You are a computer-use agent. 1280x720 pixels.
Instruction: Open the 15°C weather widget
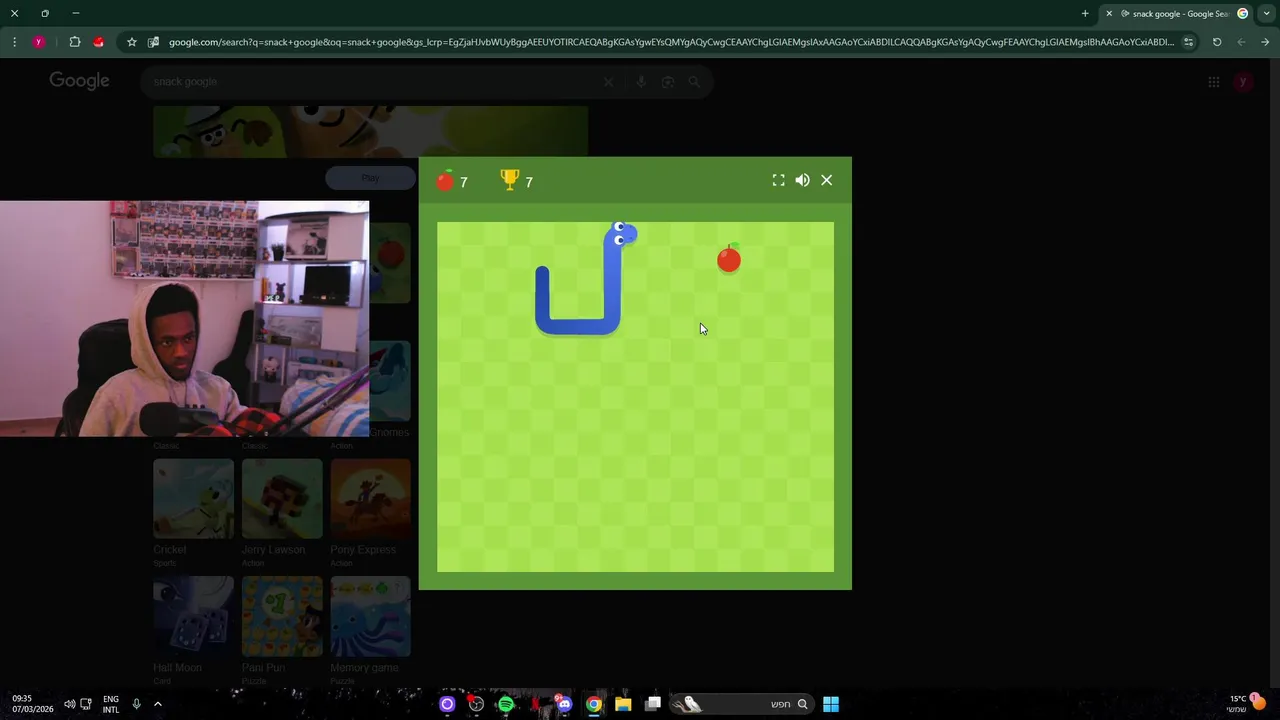pyautogui.click(x=1246, y=704)
